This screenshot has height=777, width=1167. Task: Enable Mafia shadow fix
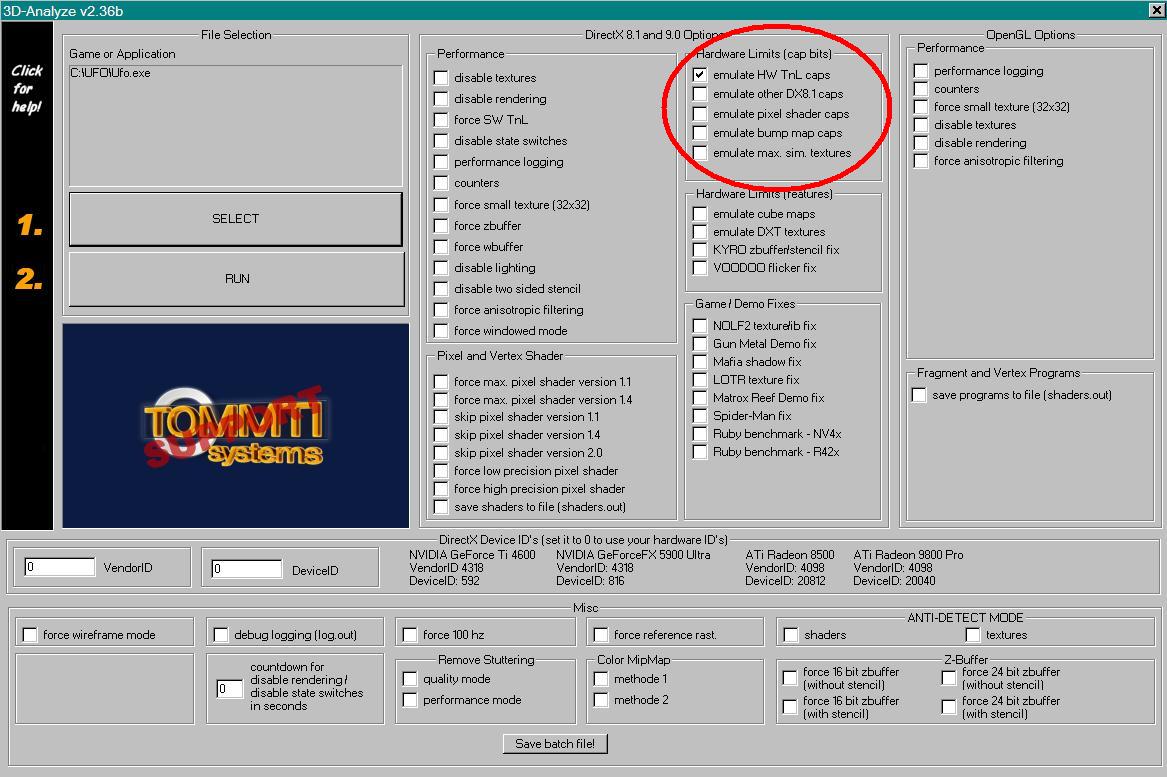pos(700,362)
